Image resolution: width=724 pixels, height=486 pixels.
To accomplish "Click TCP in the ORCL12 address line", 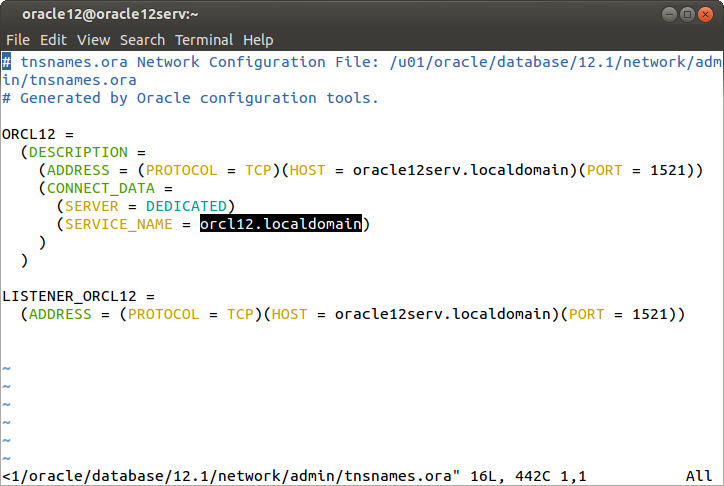I will tap(258, 170).
